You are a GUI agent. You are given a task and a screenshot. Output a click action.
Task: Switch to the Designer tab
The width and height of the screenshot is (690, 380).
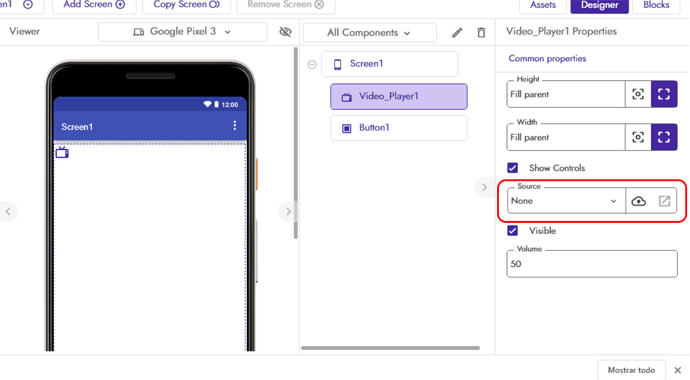(599, 5)
